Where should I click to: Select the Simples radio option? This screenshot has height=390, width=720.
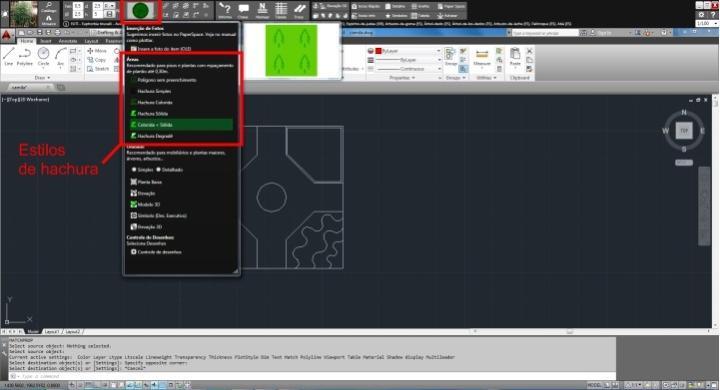coord(142,170)
